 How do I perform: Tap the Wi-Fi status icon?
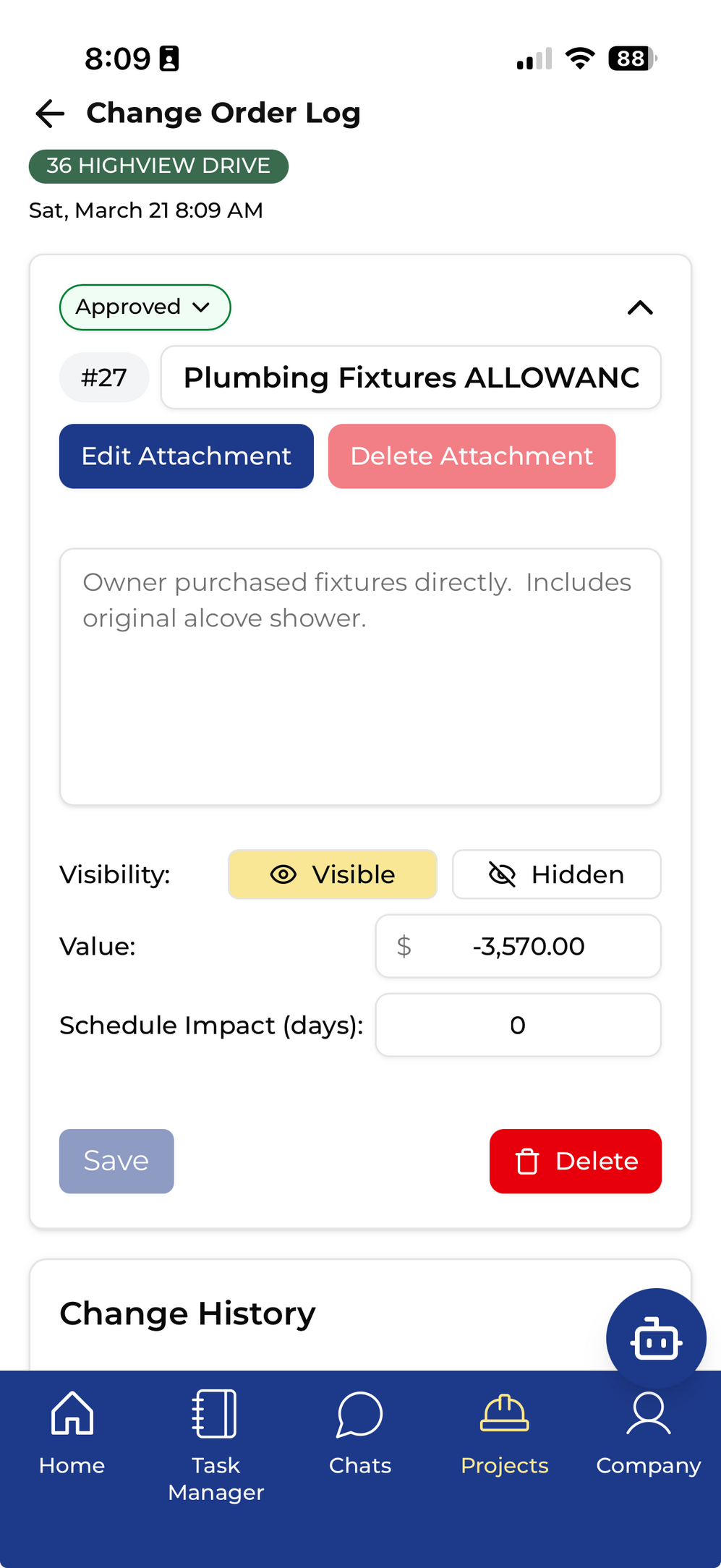tap(579, 59)
